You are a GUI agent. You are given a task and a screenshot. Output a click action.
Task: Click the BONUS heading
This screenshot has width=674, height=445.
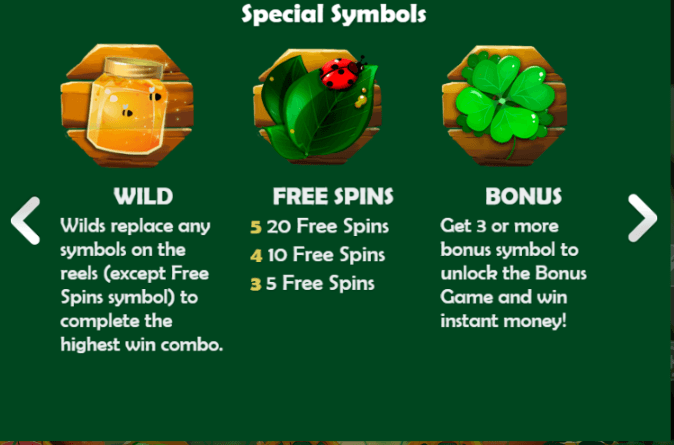coord(524,196)
